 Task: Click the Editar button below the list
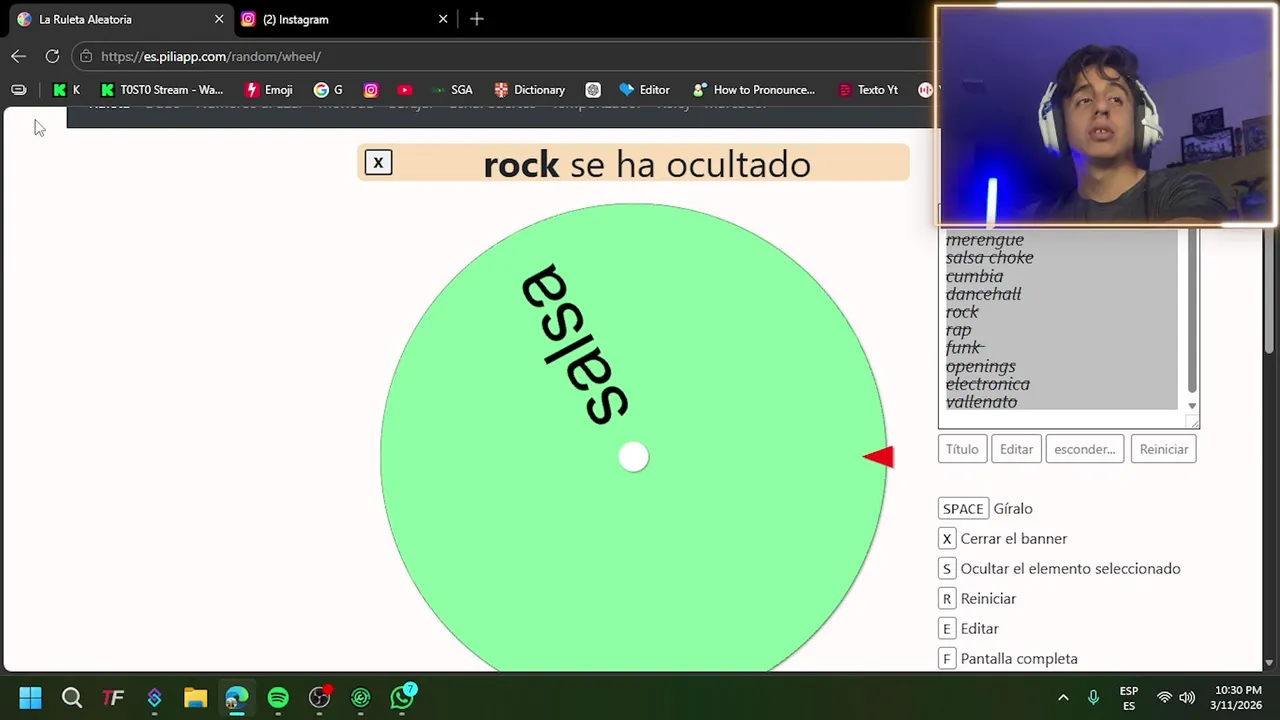point(1016,449)
